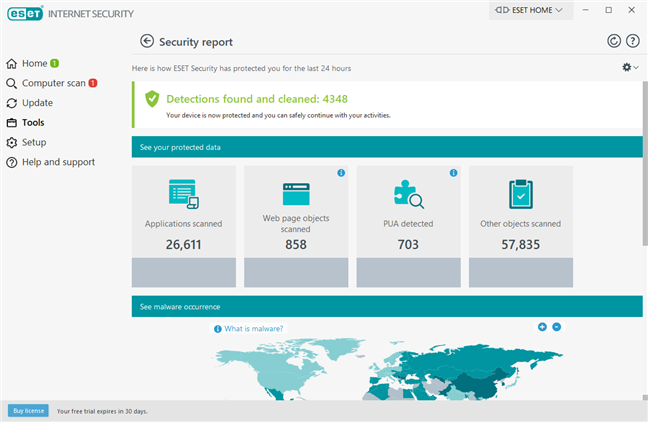Open the report settings gear dropdown
The width and height of the screenshot is (648, 422).
tap(630, 67)
